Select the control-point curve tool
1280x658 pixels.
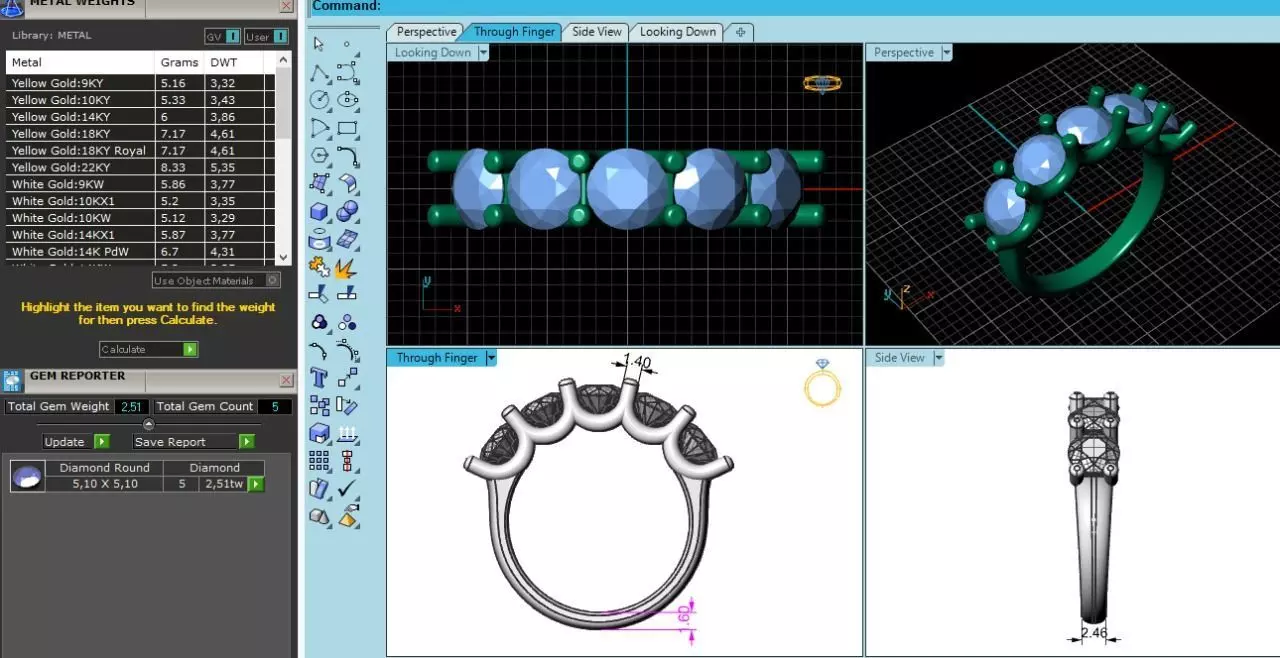click(347, 72)
